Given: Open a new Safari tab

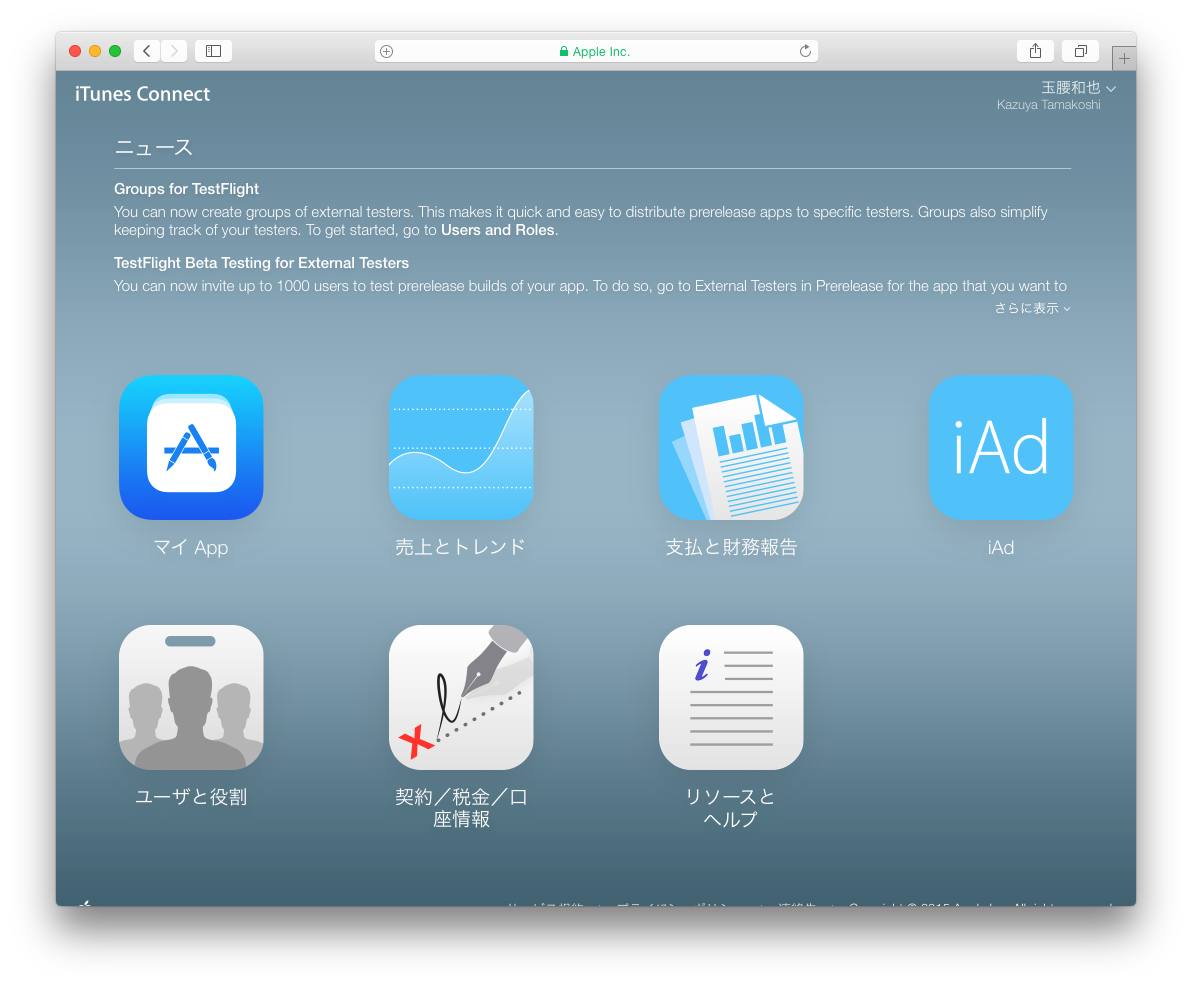Looking at the screenshot, I should (x=1124, y=57).
